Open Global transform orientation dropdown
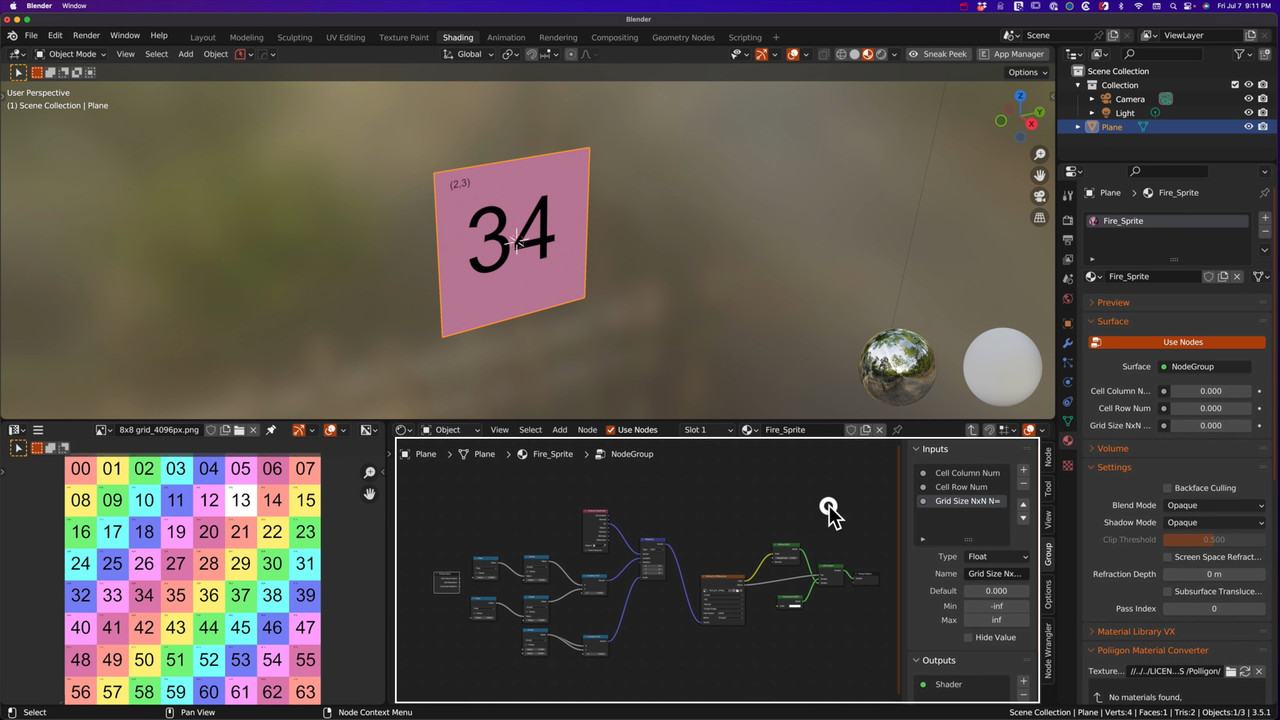The height and width of the screenshot is (720, 1280). (x=469, y=54)
